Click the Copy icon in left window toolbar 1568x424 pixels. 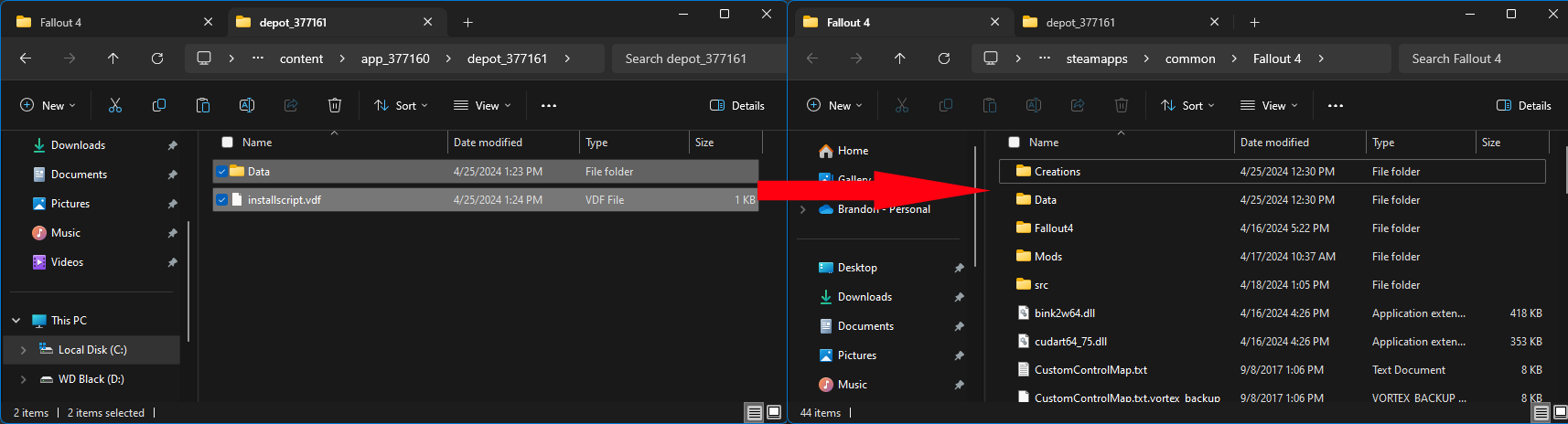click(159, 105)
